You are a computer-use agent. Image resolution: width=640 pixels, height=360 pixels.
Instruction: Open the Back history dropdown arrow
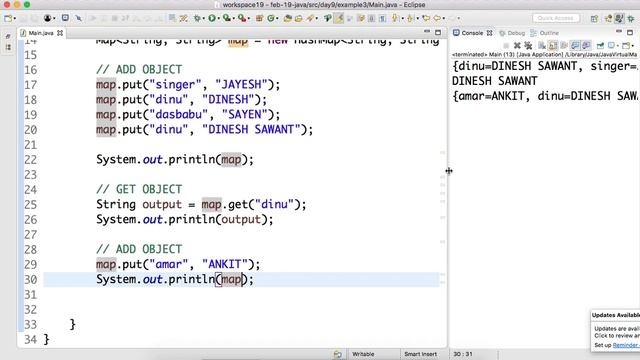pyautogui.click(x=444, y=18)
